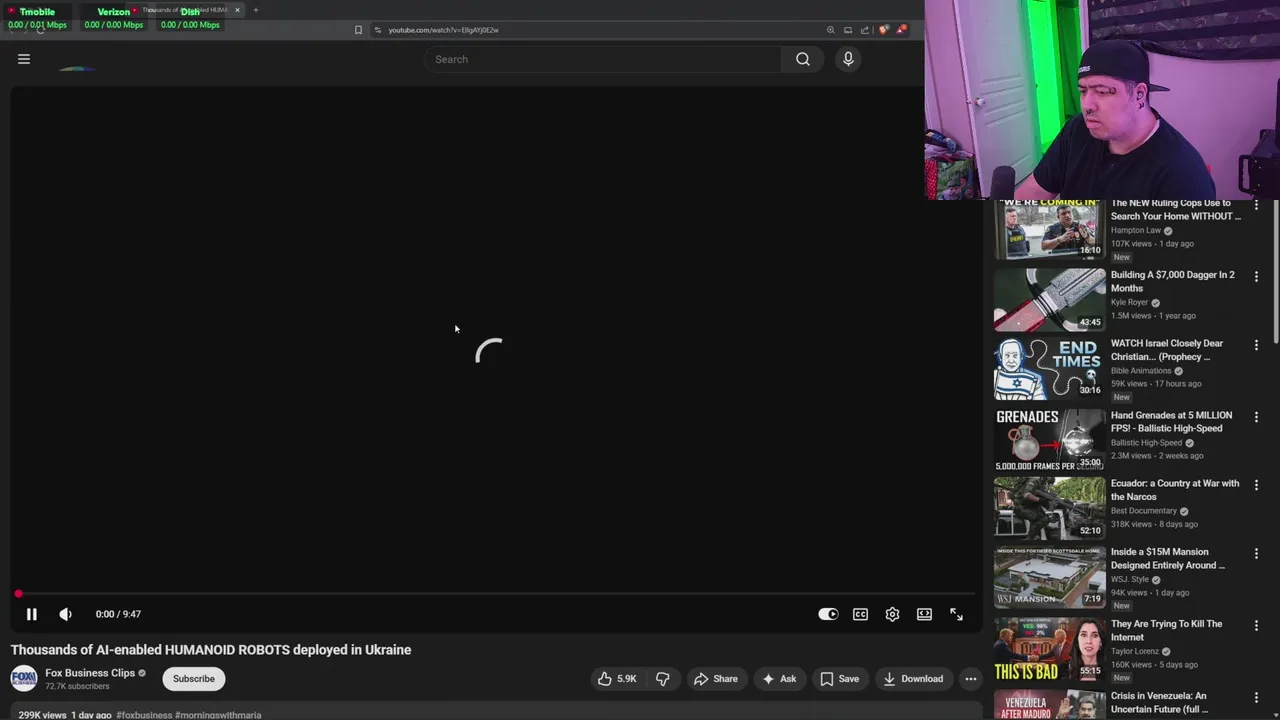Pause the video with the pause button
This screenshot has width=1280, height=720.
coord(31,614)
